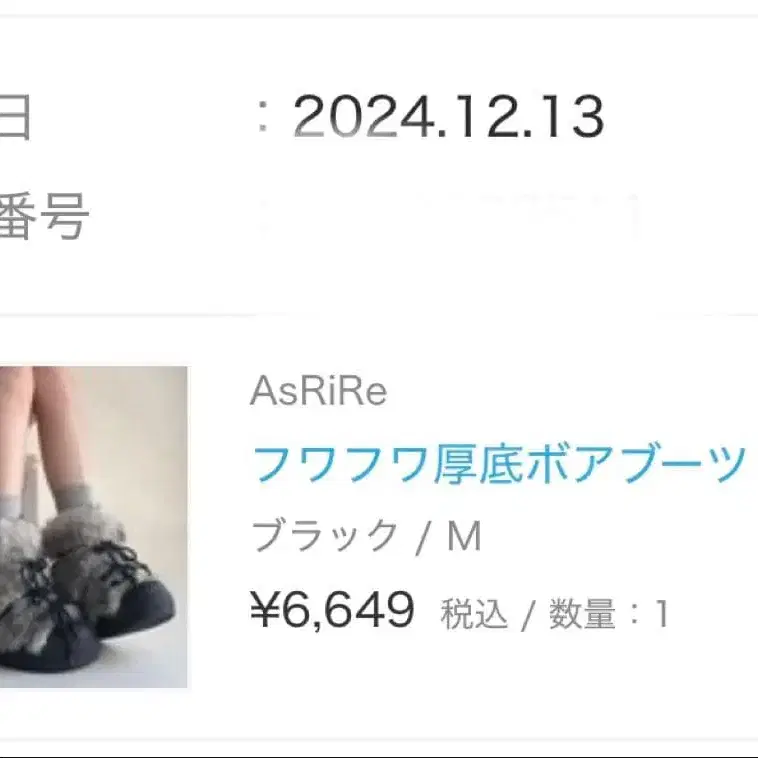This screenshot has height=758, width=758.
Task: Click the blurred order number value
Action: point(449,216)
